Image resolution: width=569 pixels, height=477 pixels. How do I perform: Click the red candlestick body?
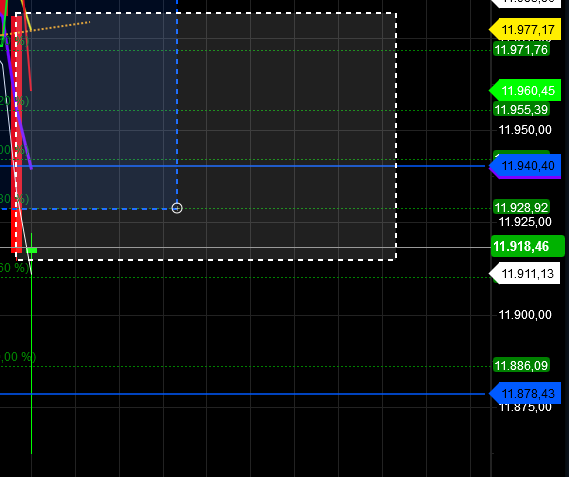pyautogui.click(x=16, y=134)
